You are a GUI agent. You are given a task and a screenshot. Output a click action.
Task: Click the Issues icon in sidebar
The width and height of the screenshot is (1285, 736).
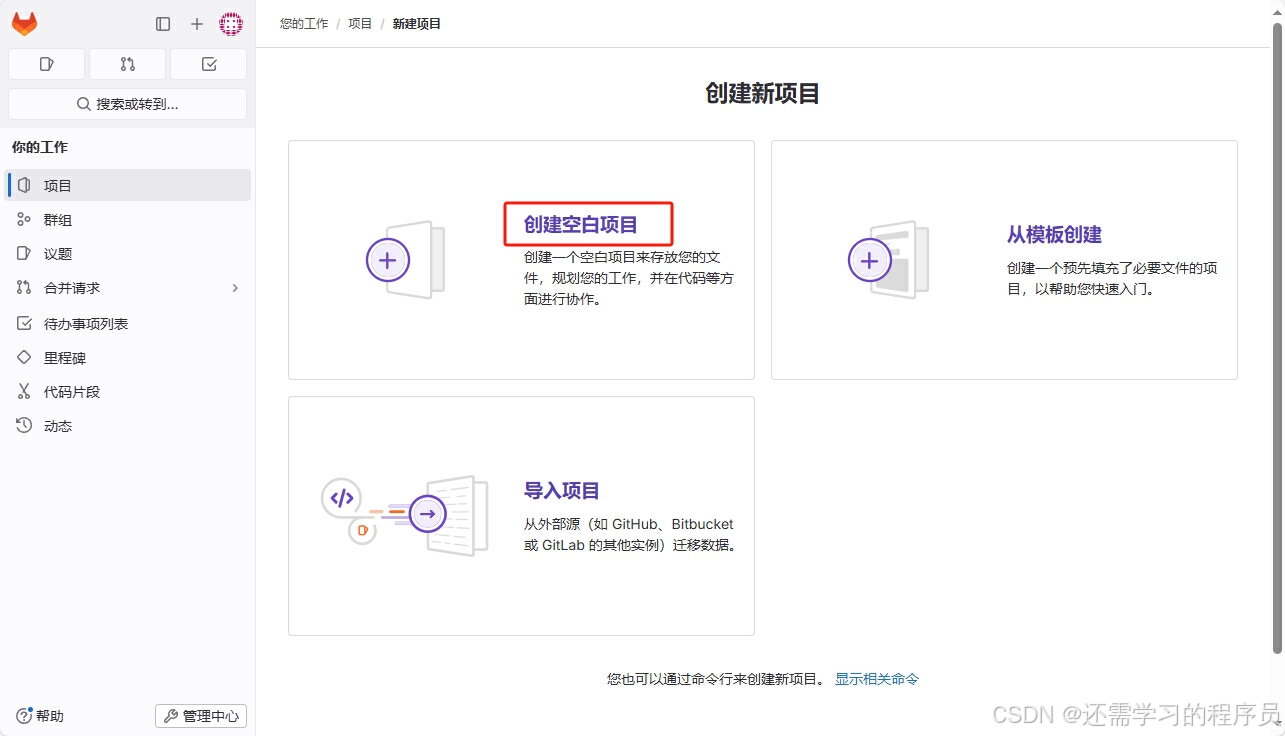click(24, 253)
